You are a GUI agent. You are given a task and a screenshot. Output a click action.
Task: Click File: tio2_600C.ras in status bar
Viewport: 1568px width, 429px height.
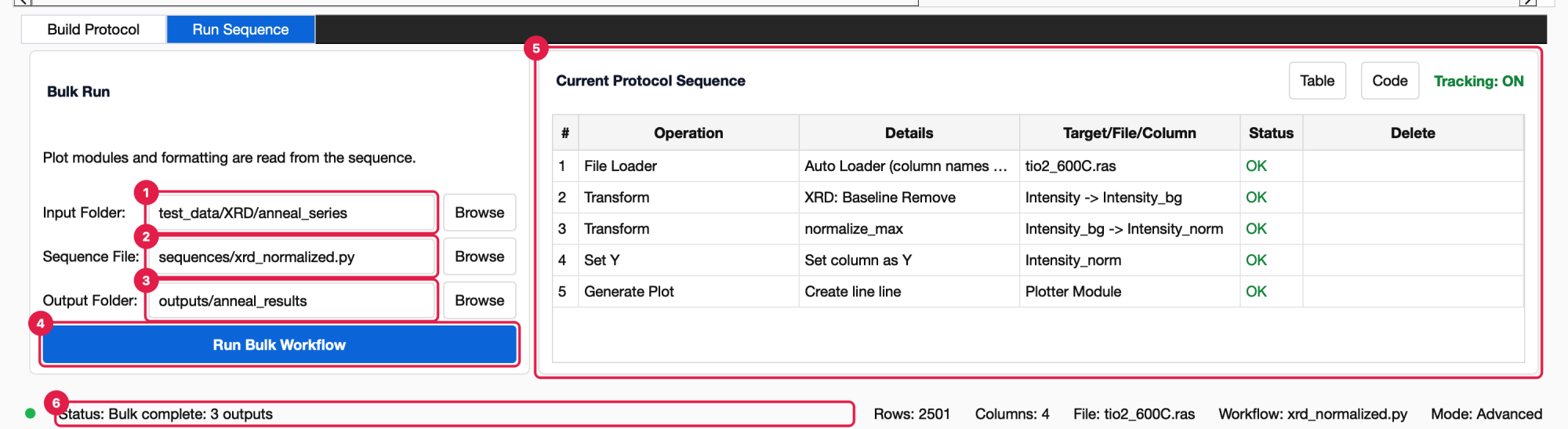click(x=1134, y=414)
